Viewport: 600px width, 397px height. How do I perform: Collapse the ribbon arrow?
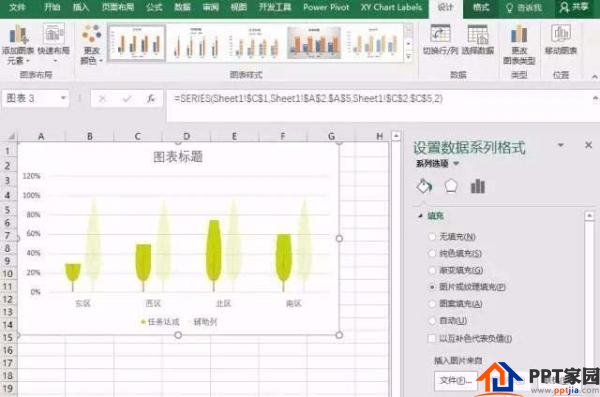595,77
